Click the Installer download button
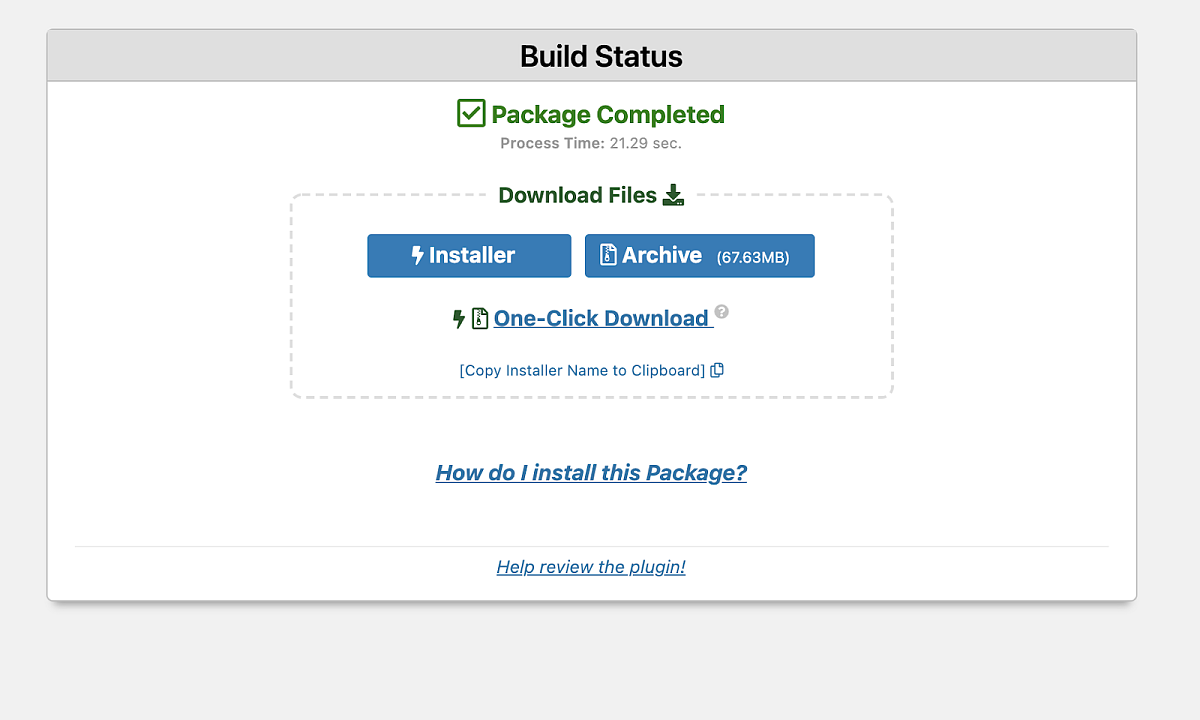The width and height of the screenshot is (1200, 720). click(469, 256)
